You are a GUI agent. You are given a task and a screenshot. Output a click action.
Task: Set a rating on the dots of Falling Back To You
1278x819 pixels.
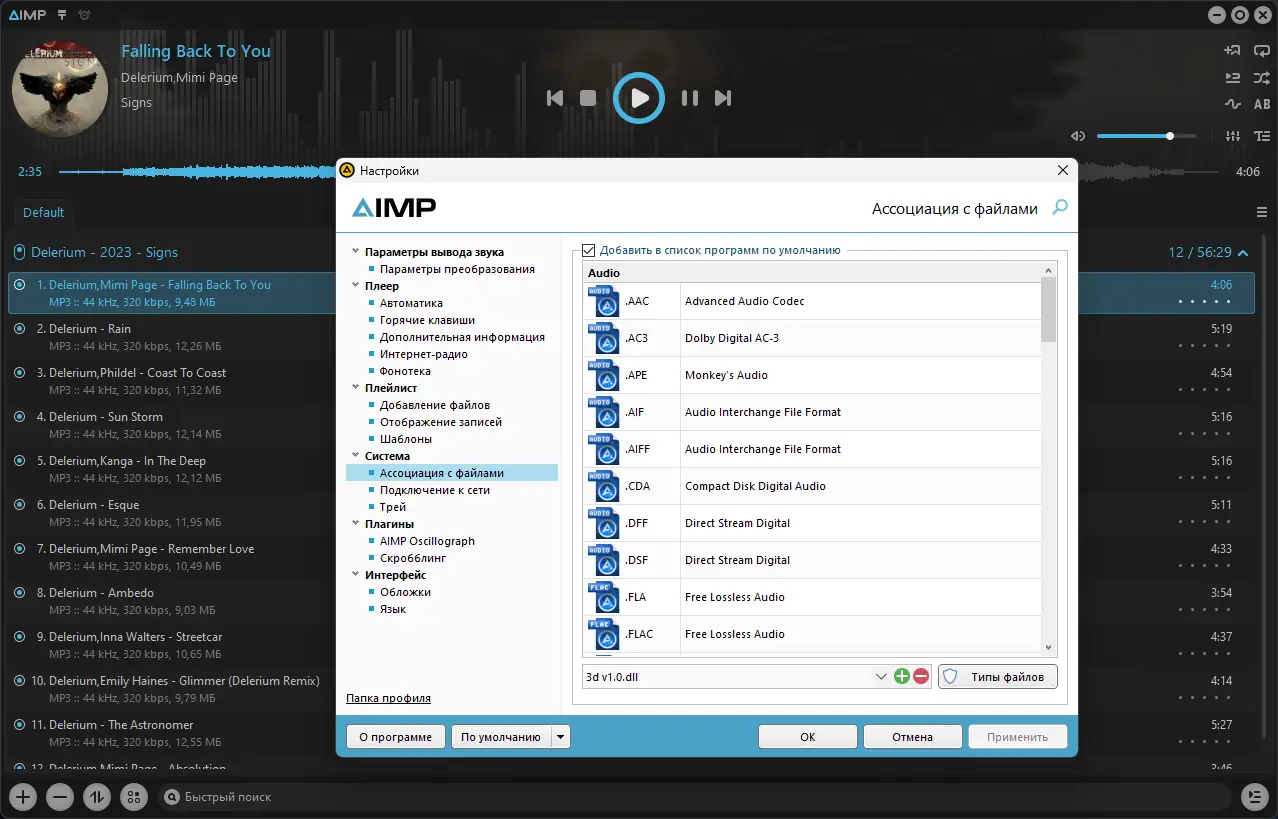[1205, 302]
